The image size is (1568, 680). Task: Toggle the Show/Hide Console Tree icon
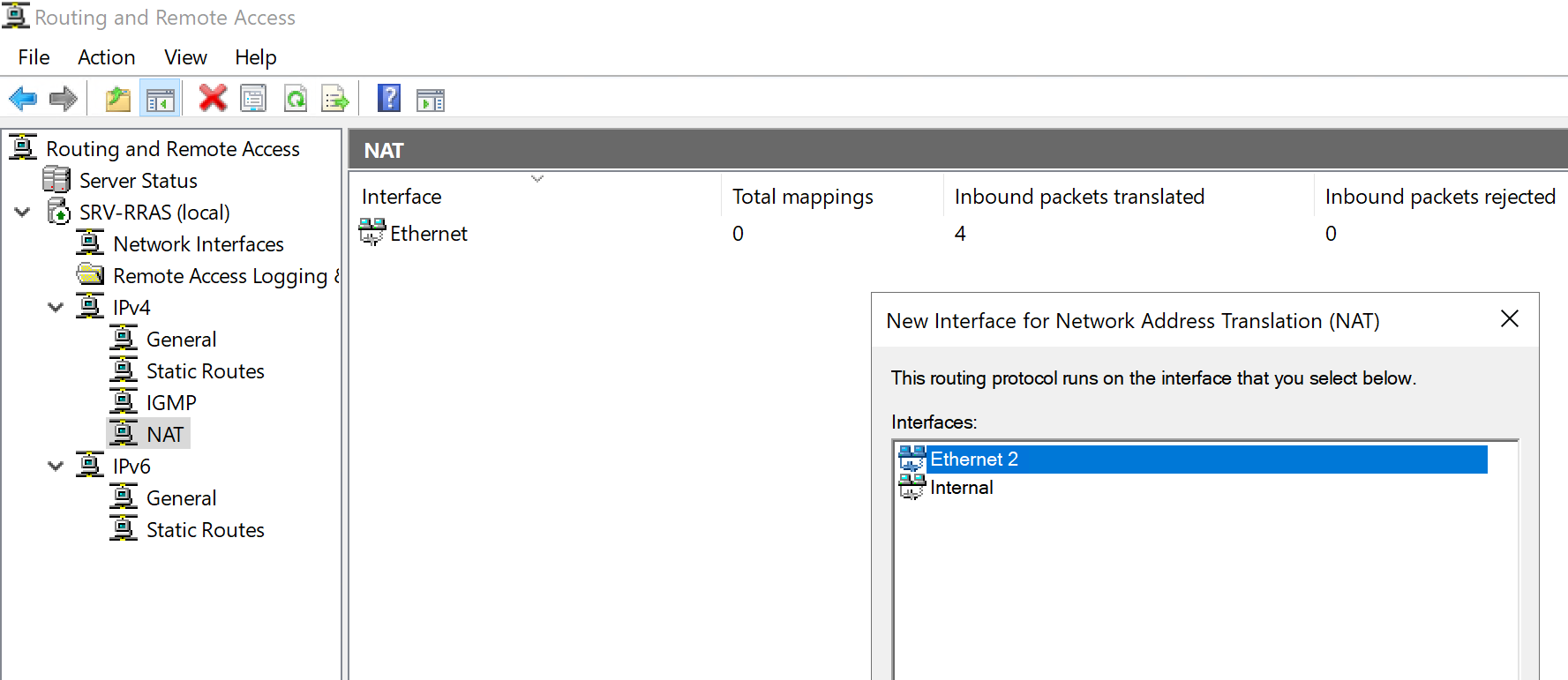tap(161, 99)
